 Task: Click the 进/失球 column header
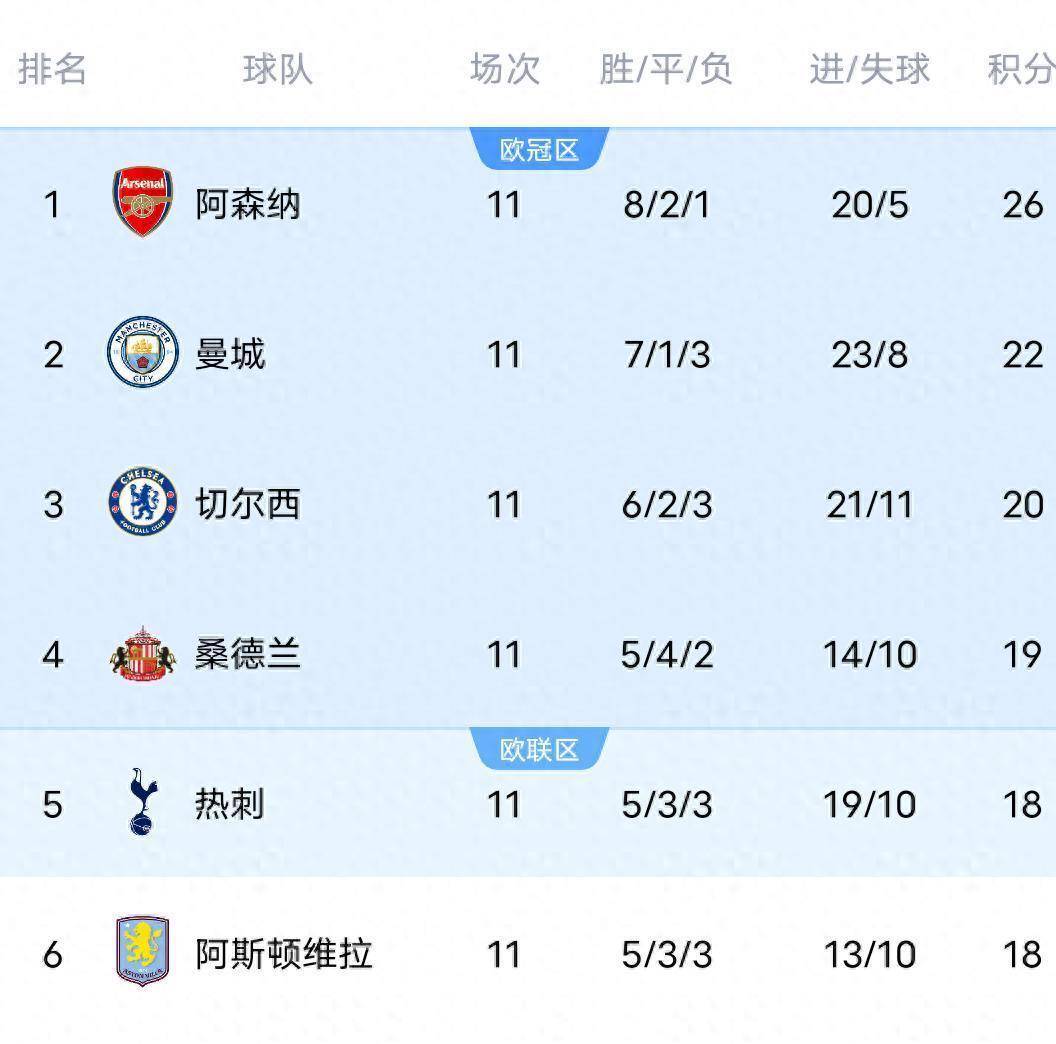click(x=869, y=69)
